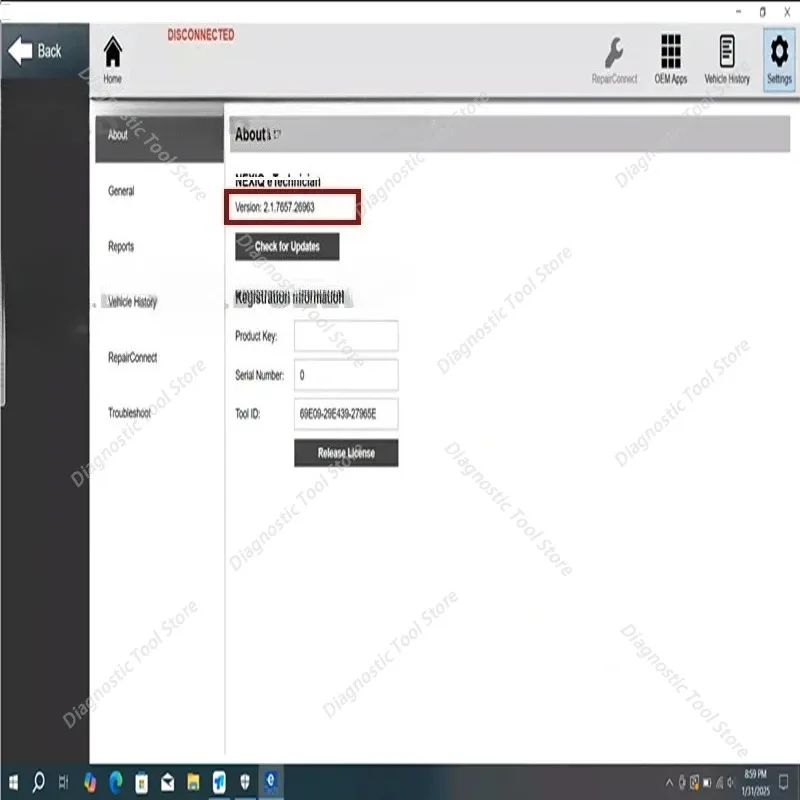The width and height of the screenshot is (800, 800).
Task: Click the battery tray icon
Action: click(x=707, y=782)
